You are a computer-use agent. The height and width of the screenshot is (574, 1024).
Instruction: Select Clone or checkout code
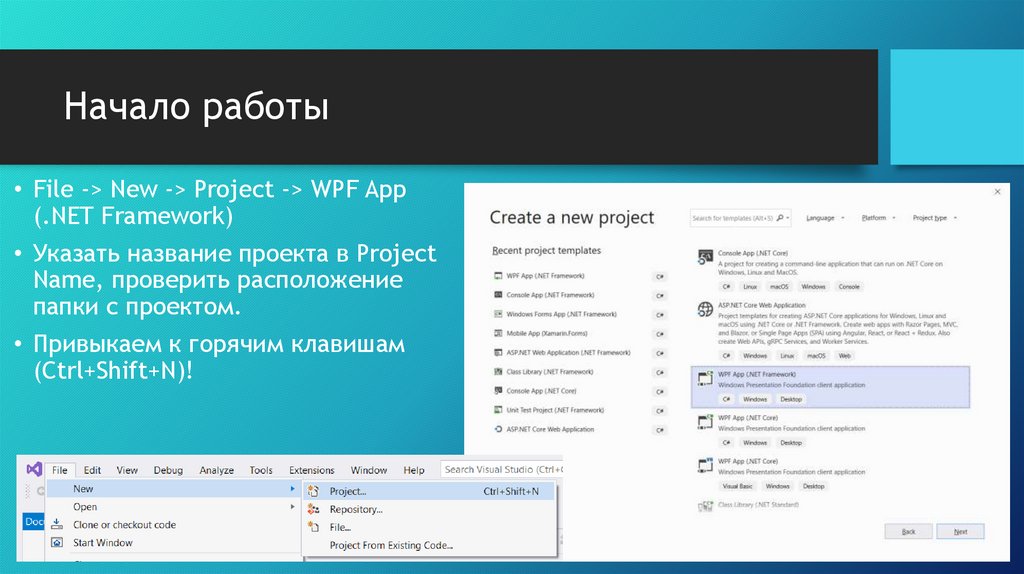(x=124, y=524)
